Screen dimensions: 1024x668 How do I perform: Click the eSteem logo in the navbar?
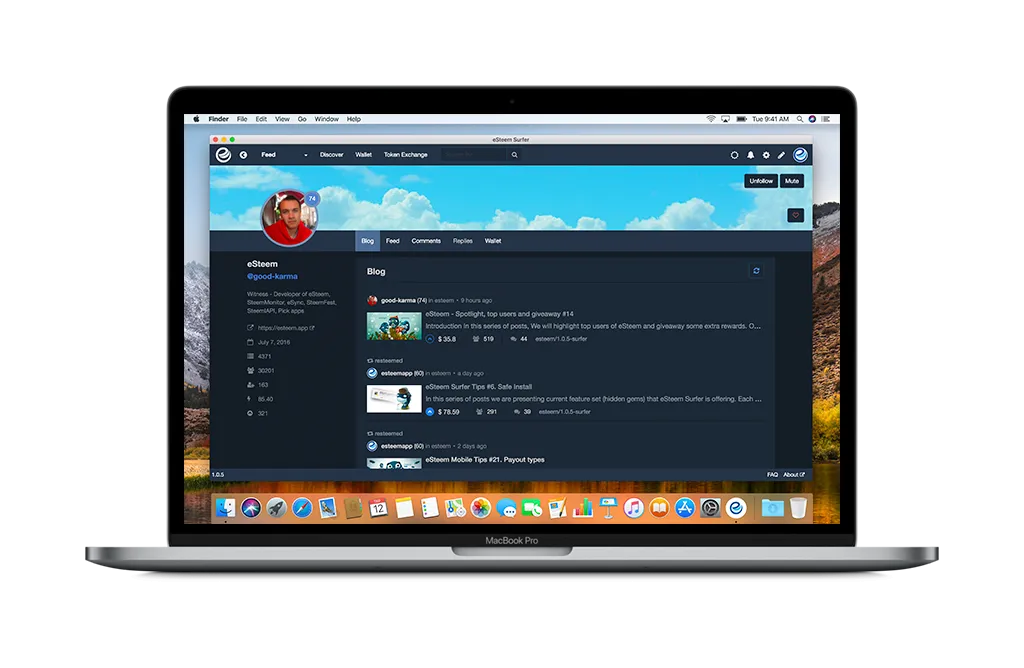tap(223, 155)
